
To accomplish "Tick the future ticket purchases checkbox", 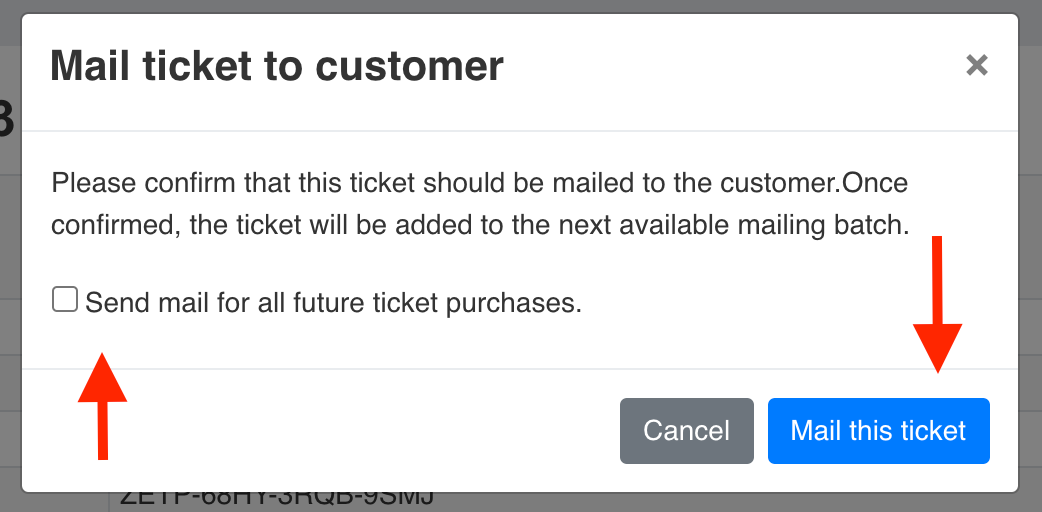I will click(65, 300).
